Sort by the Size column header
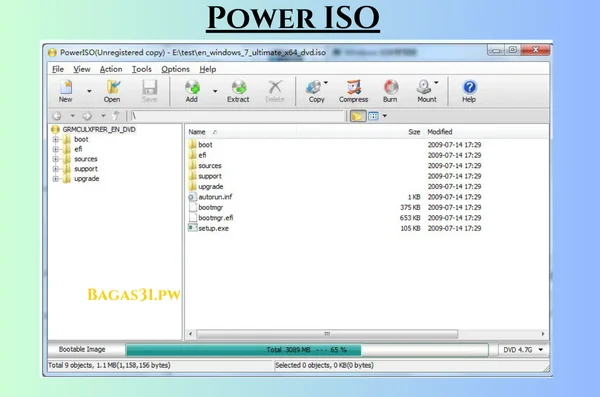The width and height of the screenshot is (600, 397). [414, 132]
